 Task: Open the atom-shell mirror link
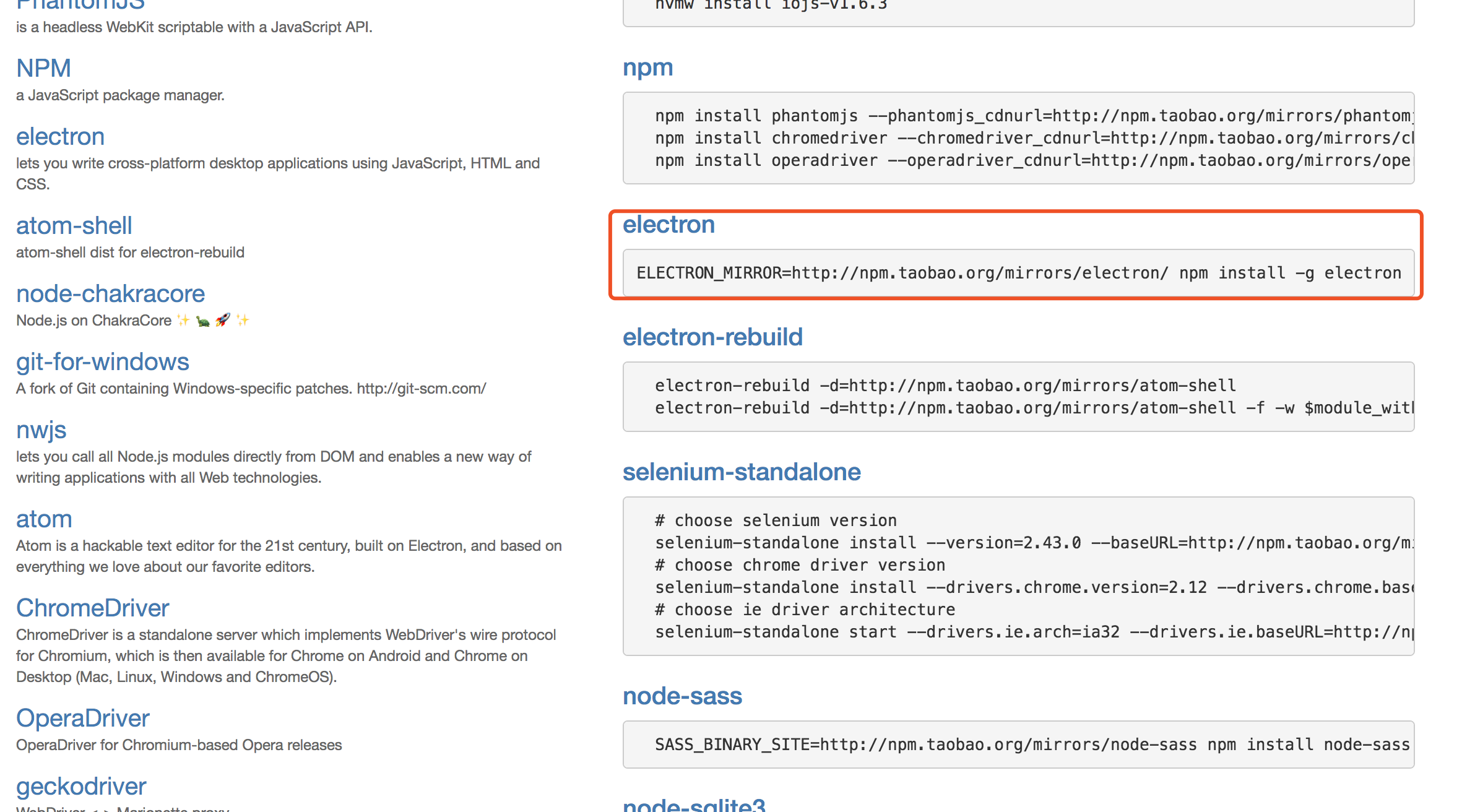click(74, 225)
